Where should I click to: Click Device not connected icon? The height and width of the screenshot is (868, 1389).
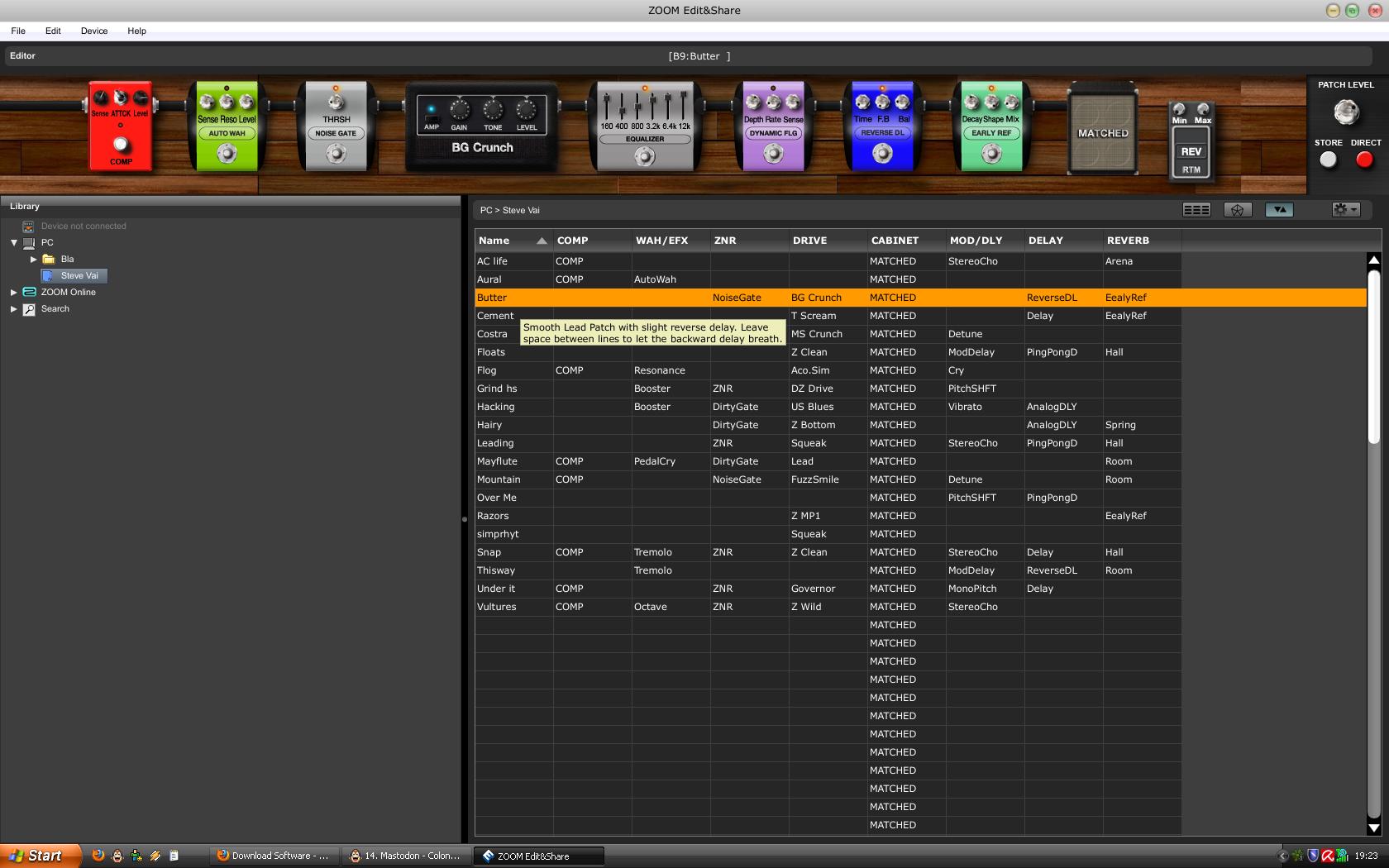[29, 226]
